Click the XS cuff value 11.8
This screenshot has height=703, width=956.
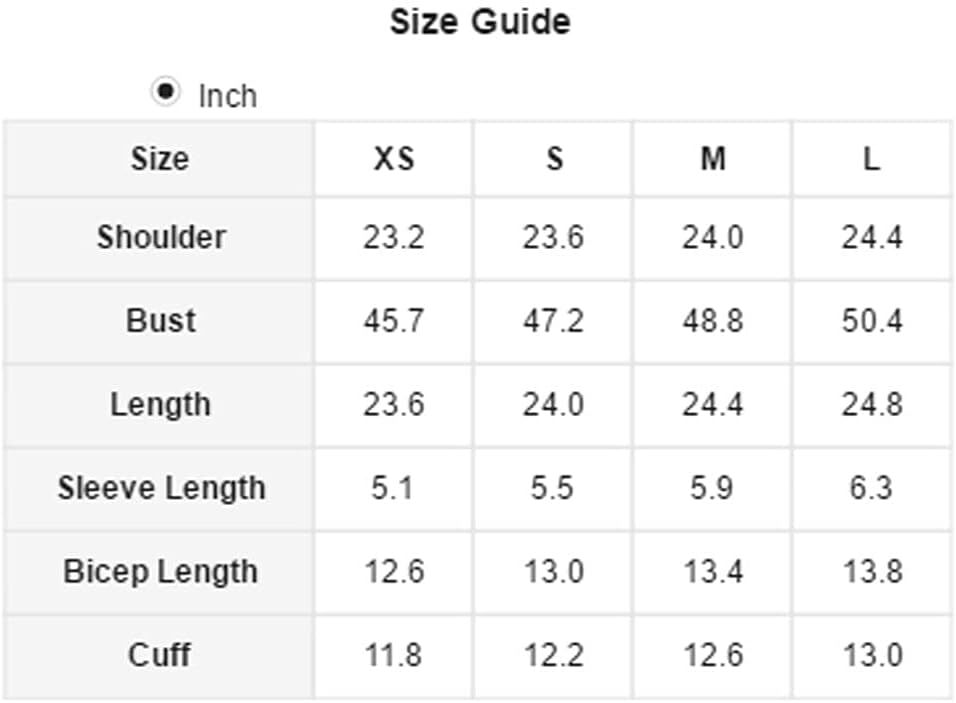coord(393,655)
